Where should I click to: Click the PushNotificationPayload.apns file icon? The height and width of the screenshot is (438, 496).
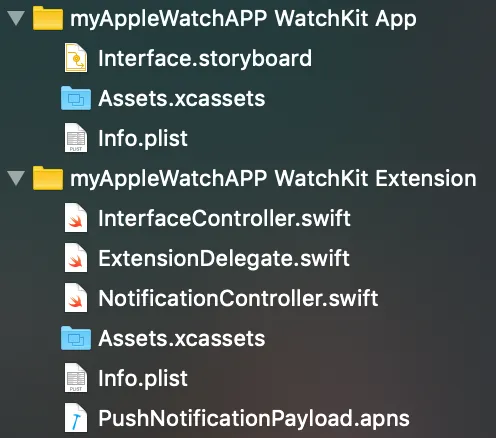[x=76, y=418]
